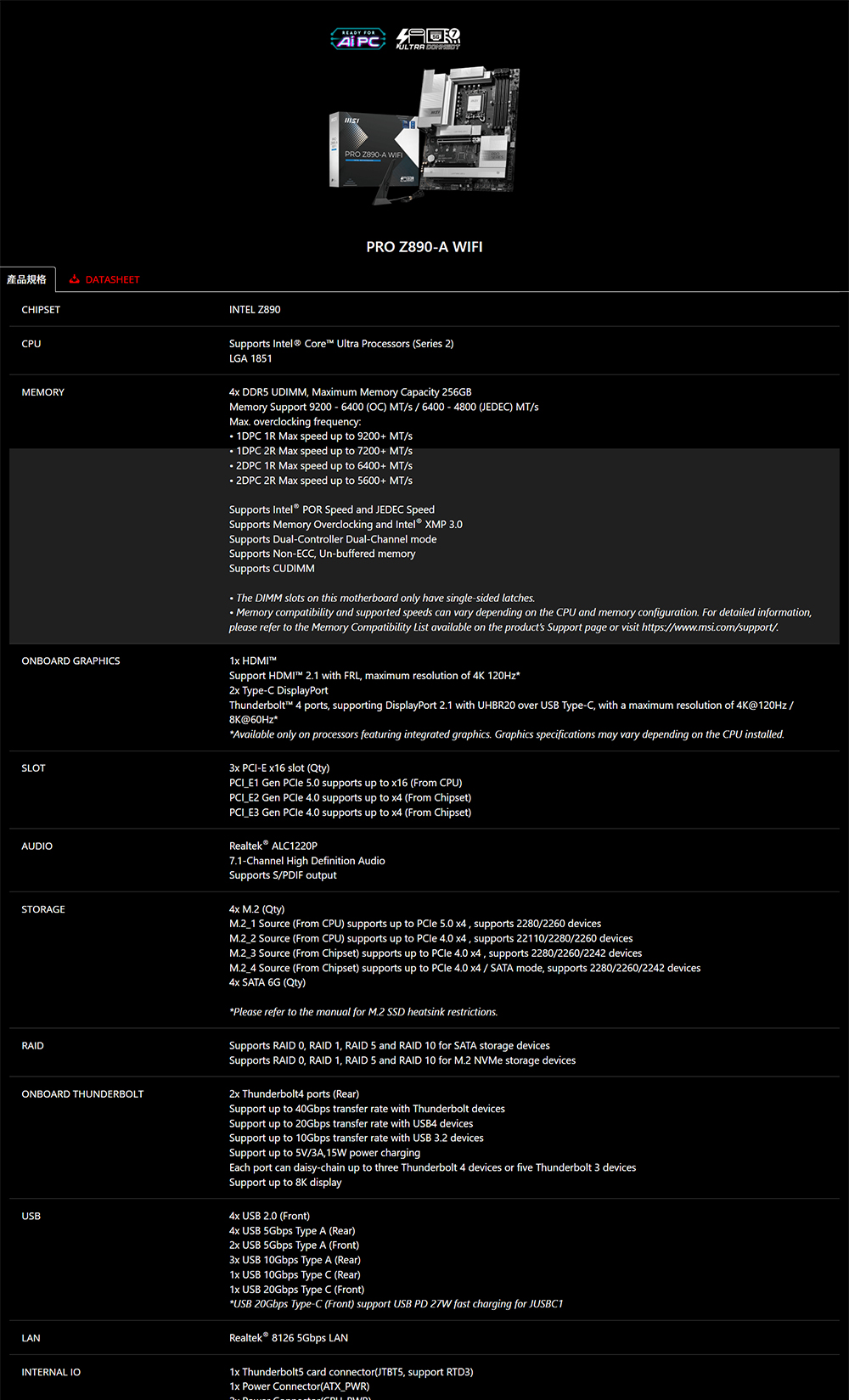Select the INTEL Z890 chipset value
The height and width of the screenshot is (1400, 849).
[255, 310]
